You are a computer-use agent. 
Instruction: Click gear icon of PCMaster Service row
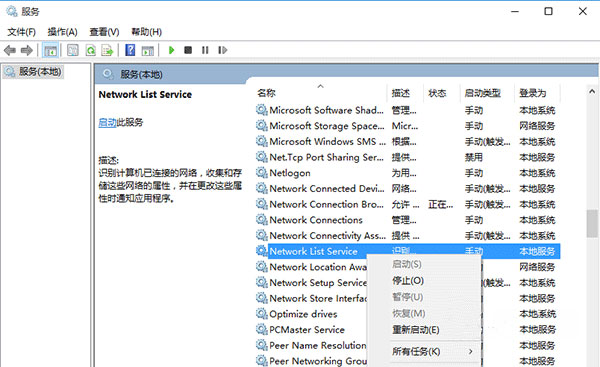click(x=262, y=330)
